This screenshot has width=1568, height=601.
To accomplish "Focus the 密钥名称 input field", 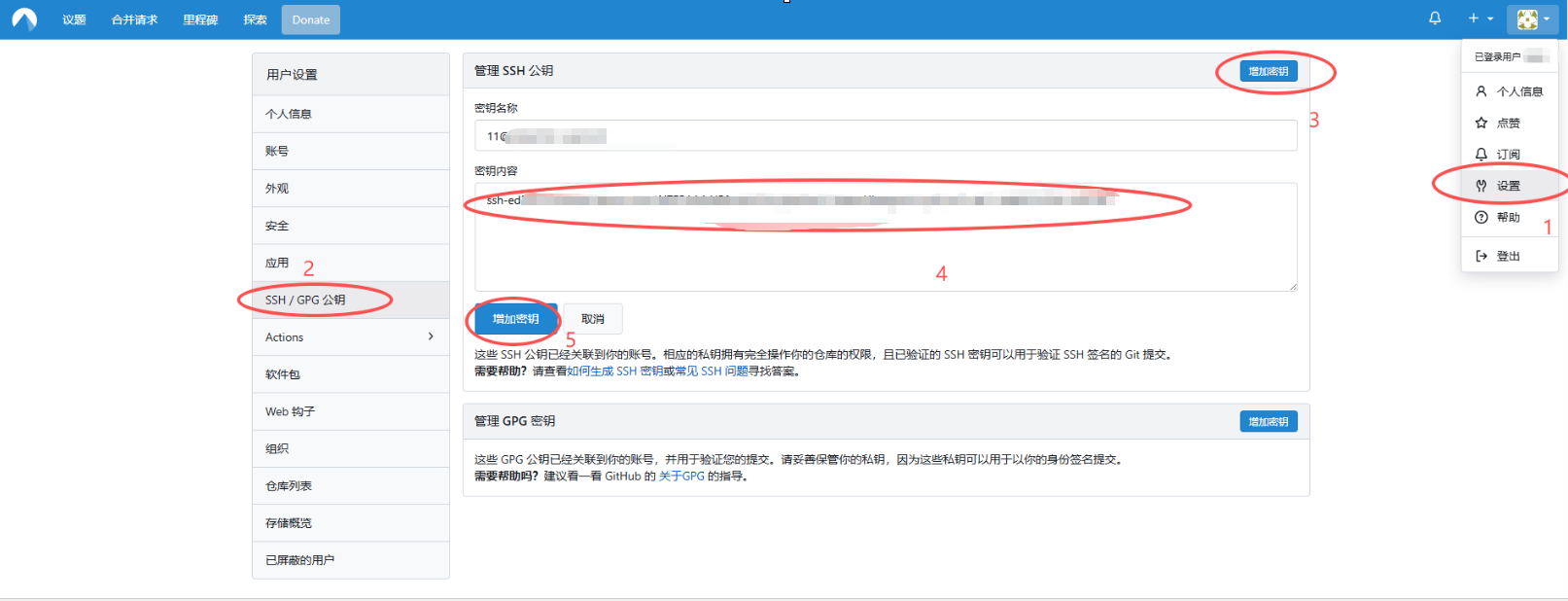I will pos(886,135).
